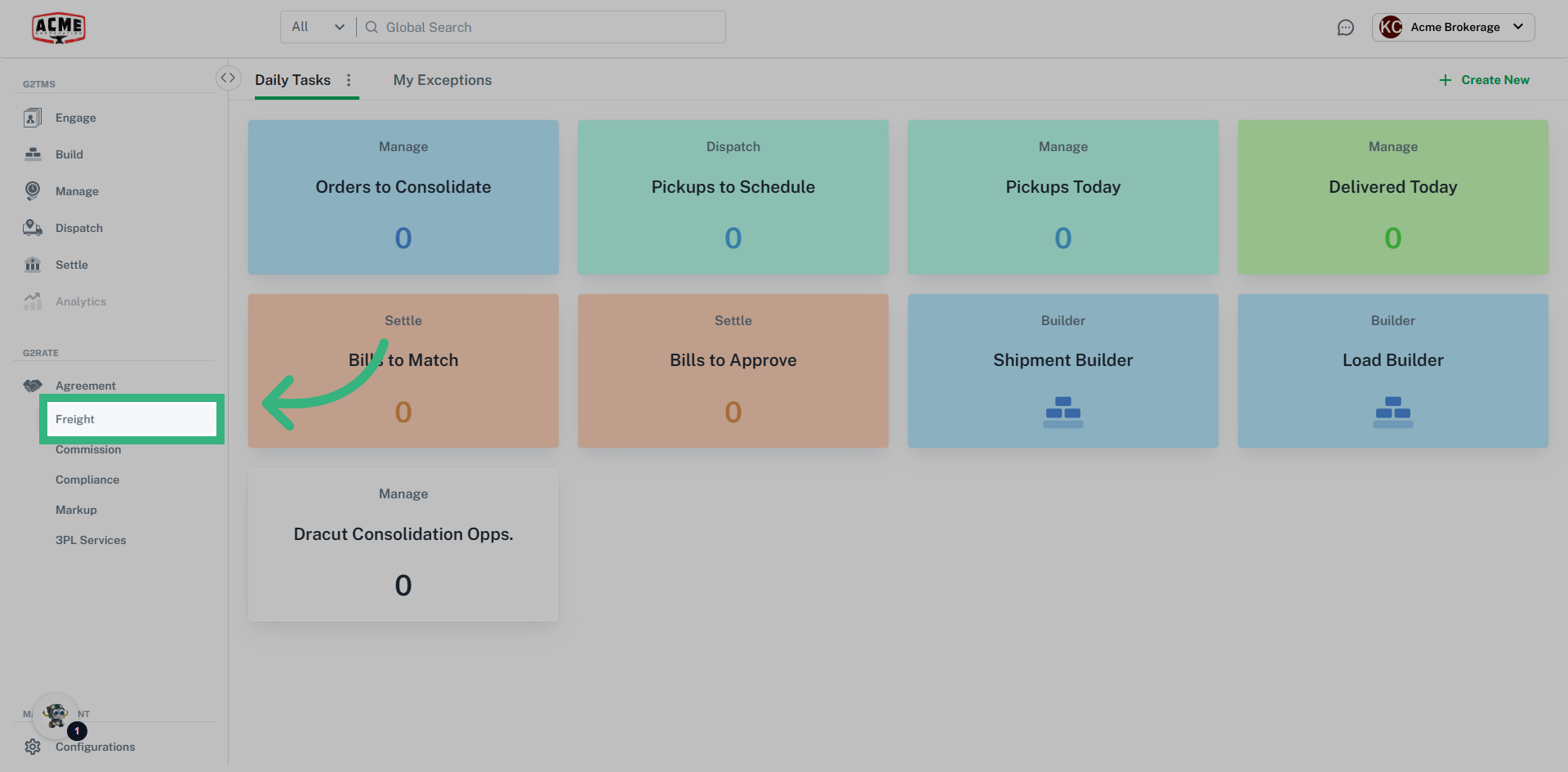Open the assistant robot avatar
The width and height of the screenshot is (1568, 772).
[56, 716]
